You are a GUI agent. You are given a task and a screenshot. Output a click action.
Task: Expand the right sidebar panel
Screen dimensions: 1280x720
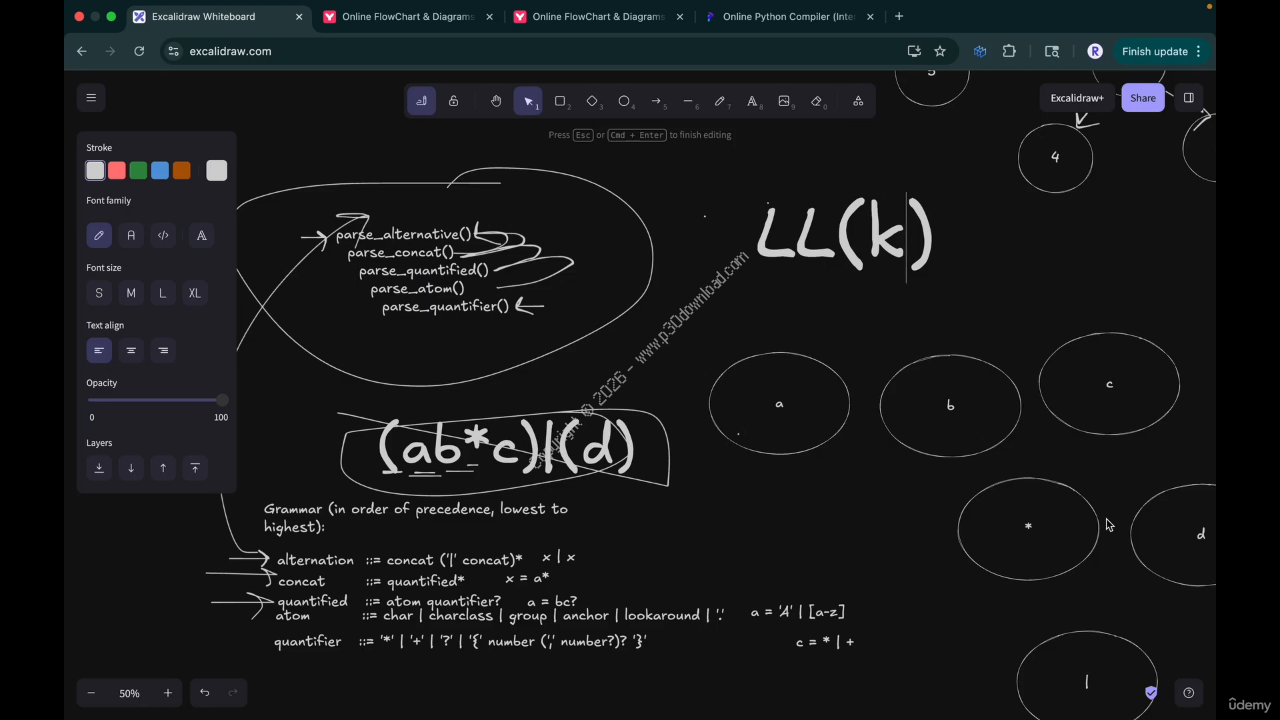point(1189,98)
